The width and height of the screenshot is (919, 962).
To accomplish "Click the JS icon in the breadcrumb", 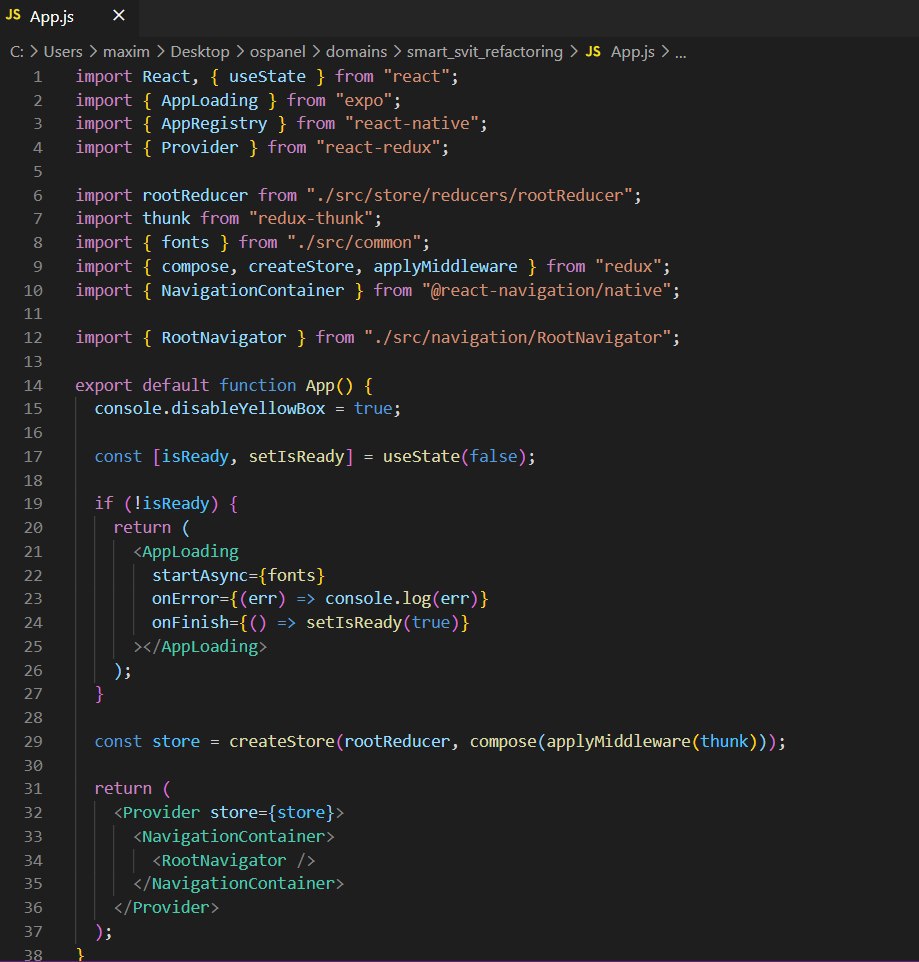I will (x=593, y=52).
